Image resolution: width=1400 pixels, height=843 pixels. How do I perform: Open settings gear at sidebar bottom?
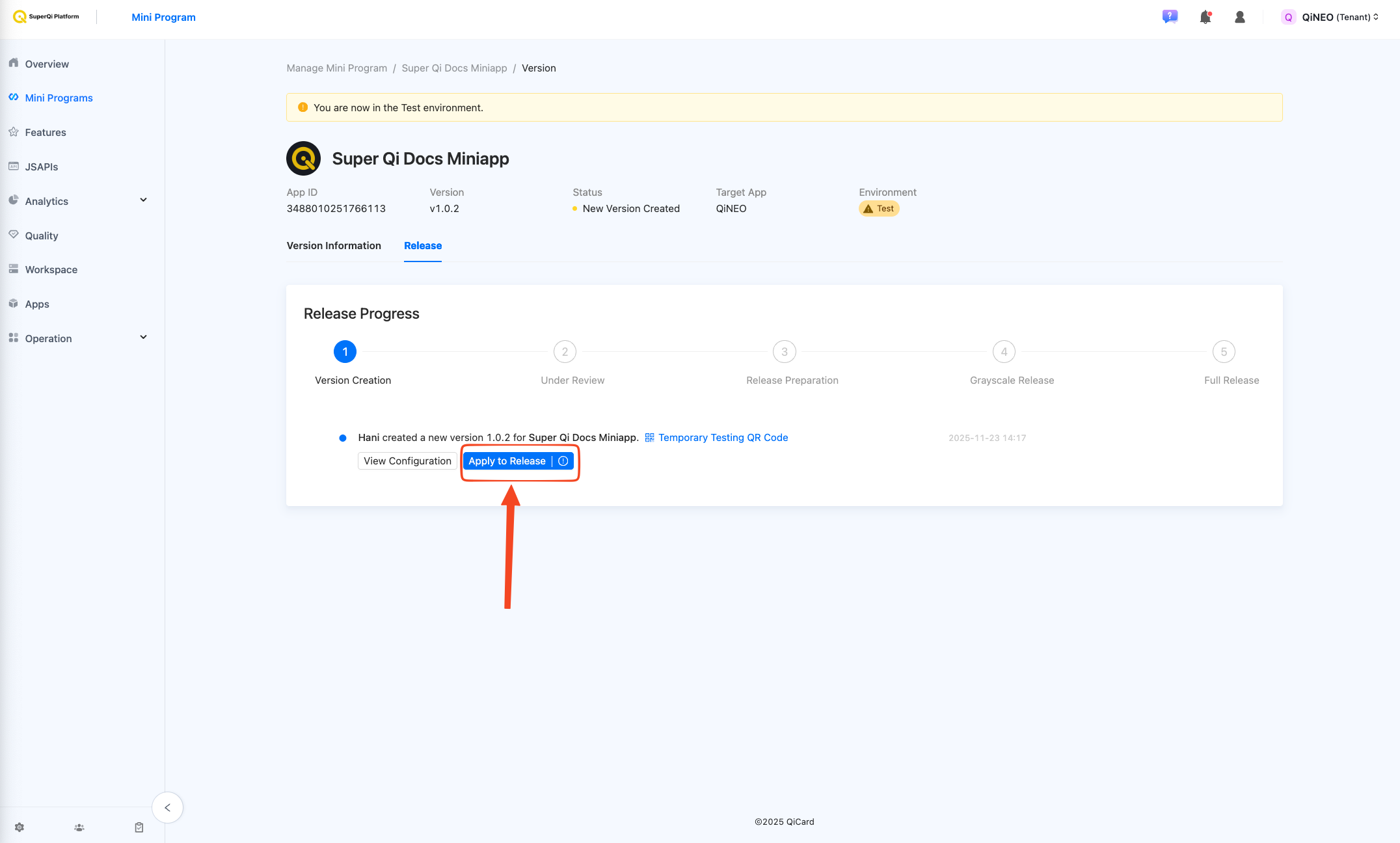(x=20, y=827)
